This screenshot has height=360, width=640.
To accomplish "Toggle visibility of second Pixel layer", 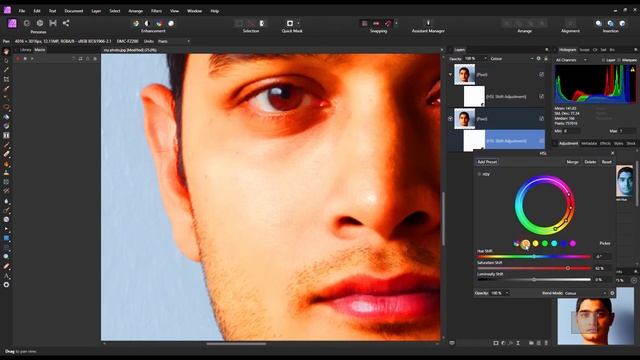I will [542, 119].
